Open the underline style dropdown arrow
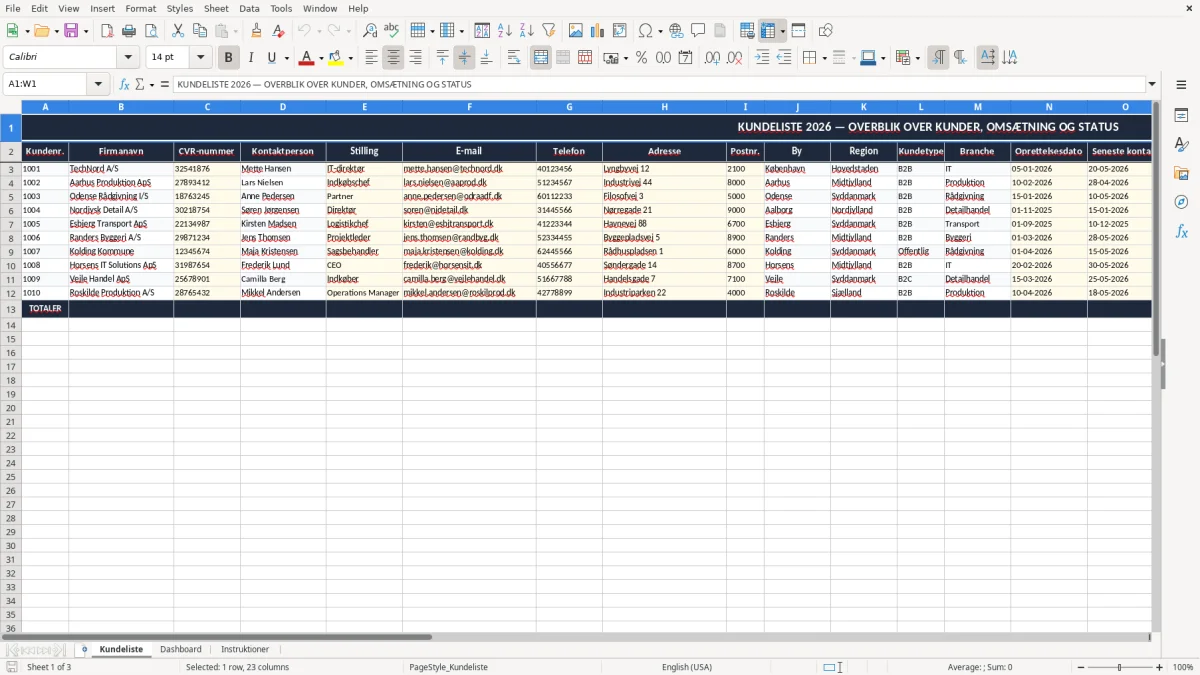1200x675 pixels. click(286, 58)
